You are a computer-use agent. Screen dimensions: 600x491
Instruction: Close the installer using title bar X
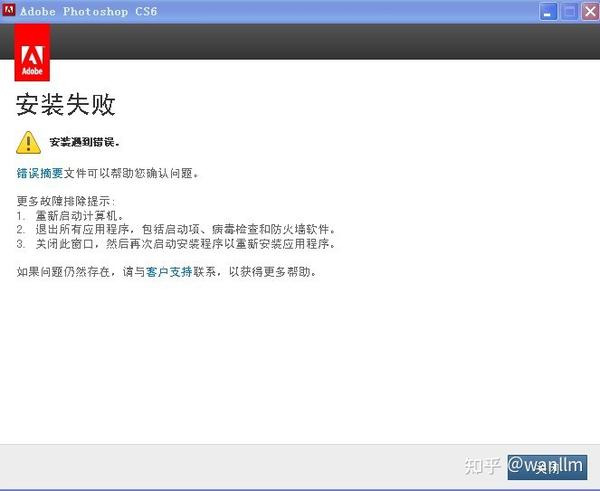590,11
